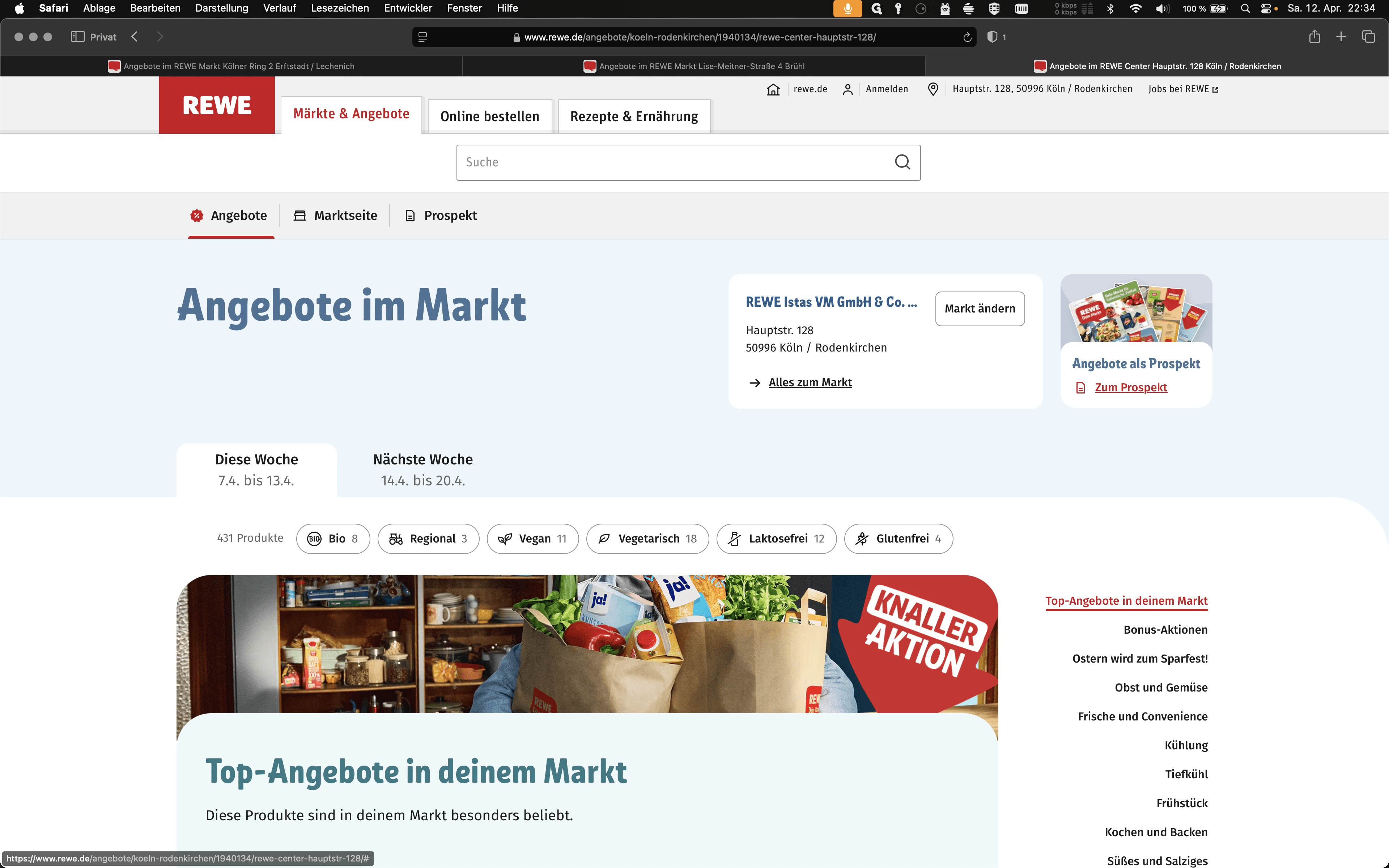Click the volume icon in menu bar
The image size is (1389, 868).
pos(1162,8)
